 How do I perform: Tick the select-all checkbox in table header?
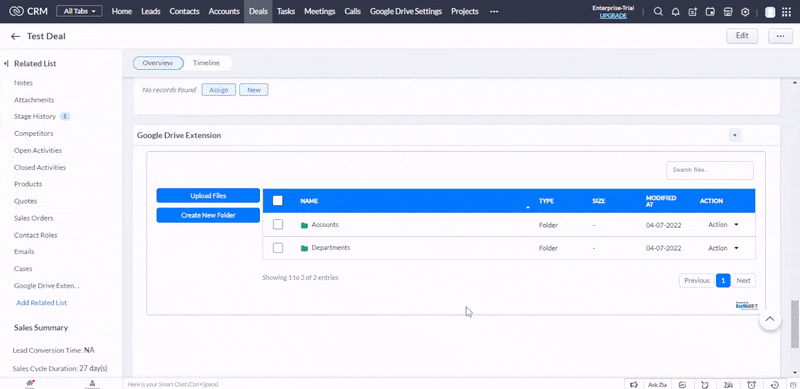click(x=278, y=201)
